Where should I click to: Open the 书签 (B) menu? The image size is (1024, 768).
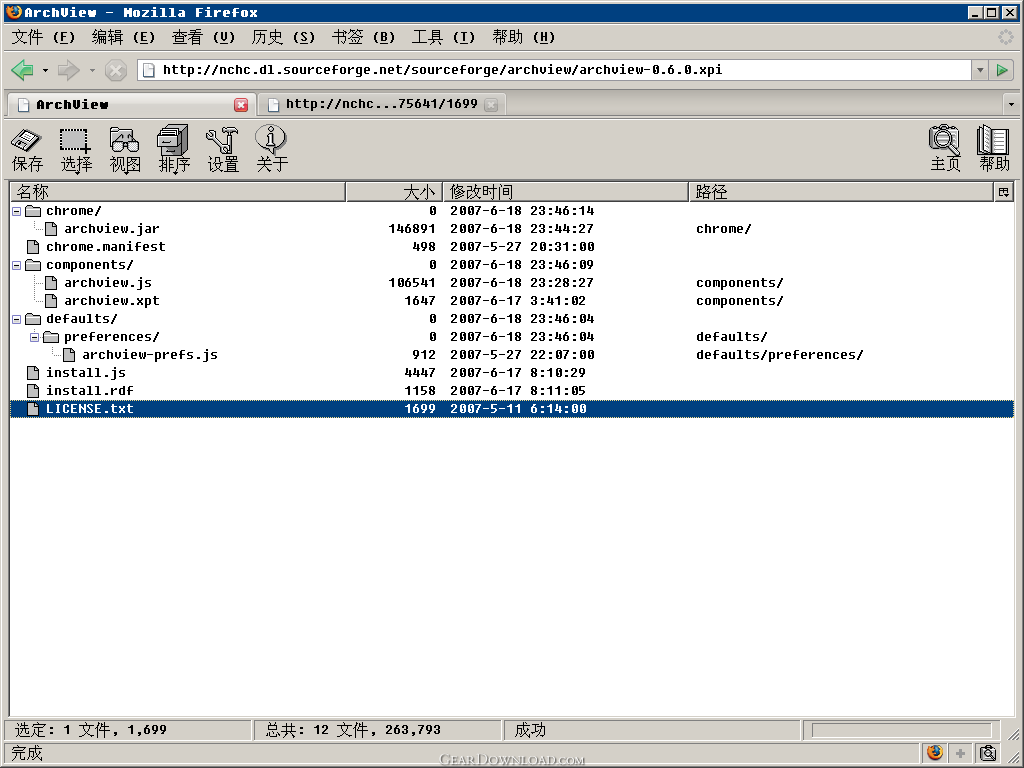click(363, 37)
